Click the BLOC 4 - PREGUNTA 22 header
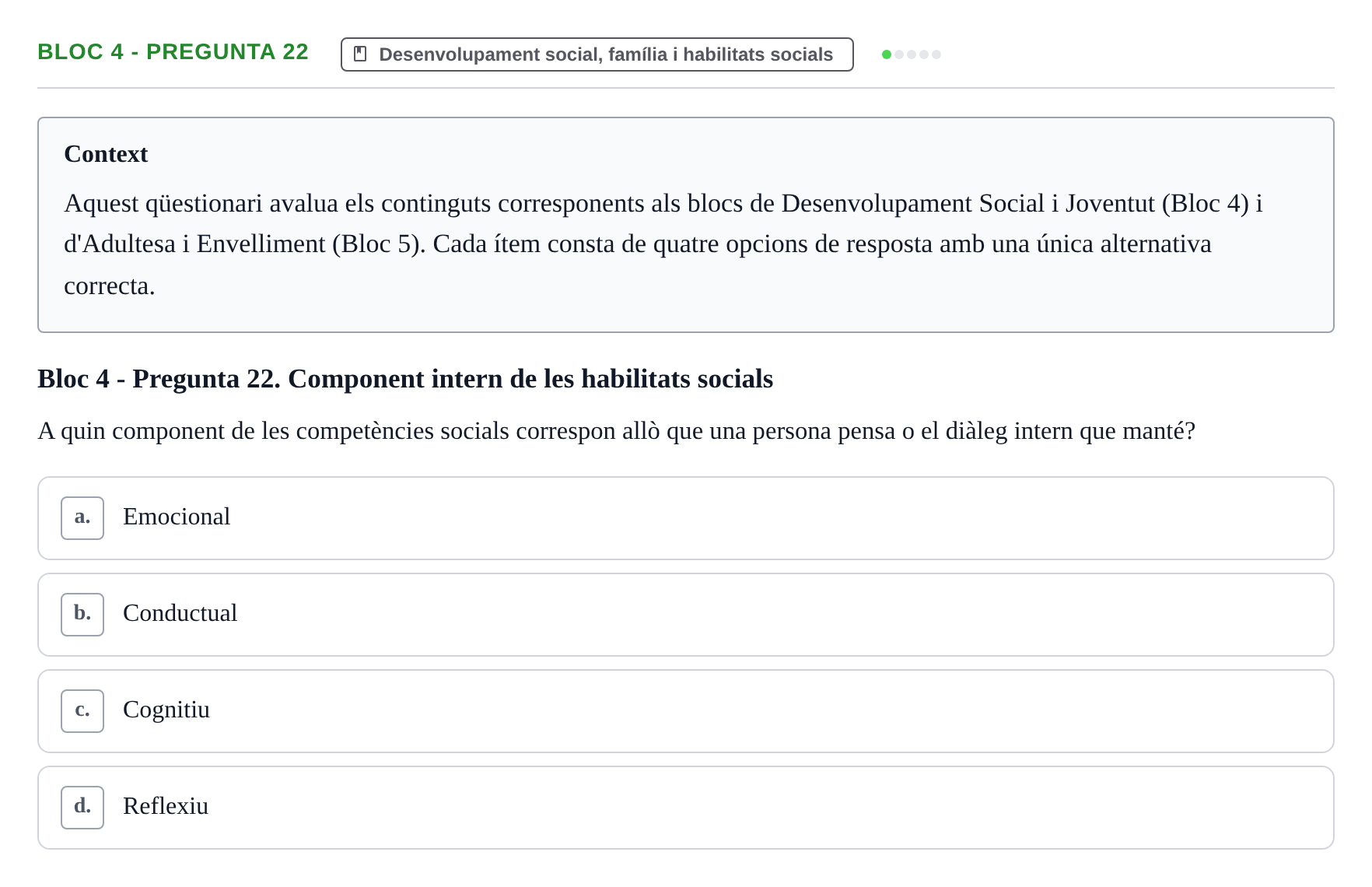1372x887 pixels. coord(173,52)
